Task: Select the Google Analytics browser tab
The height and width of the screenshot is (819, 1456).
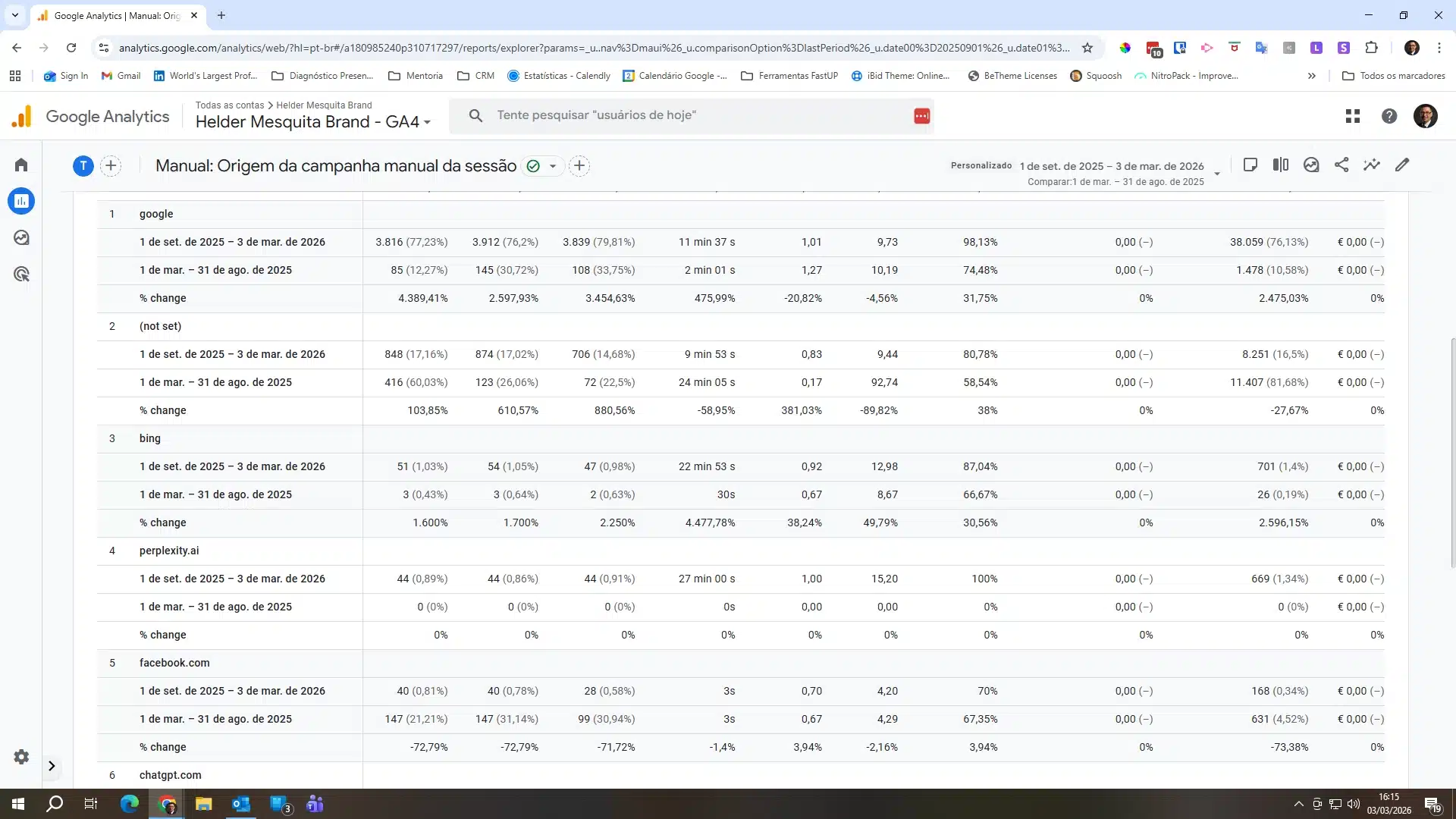Action: pyautogui.click(x=114, y=15)
